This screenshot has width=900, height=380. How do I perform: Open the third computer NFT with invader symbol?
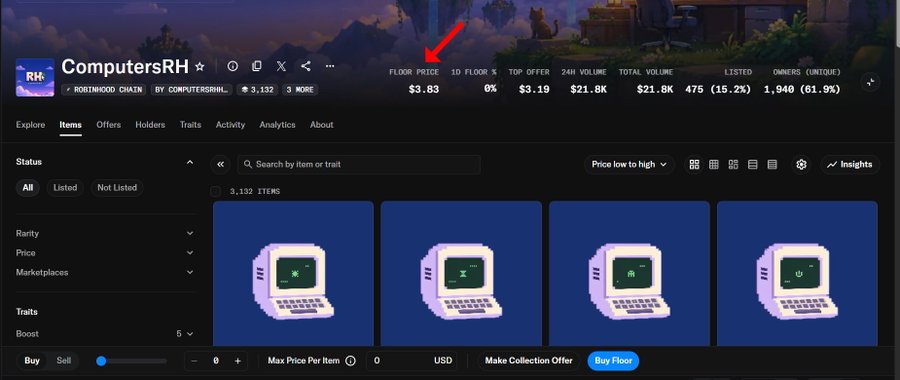tap(629, 273)
